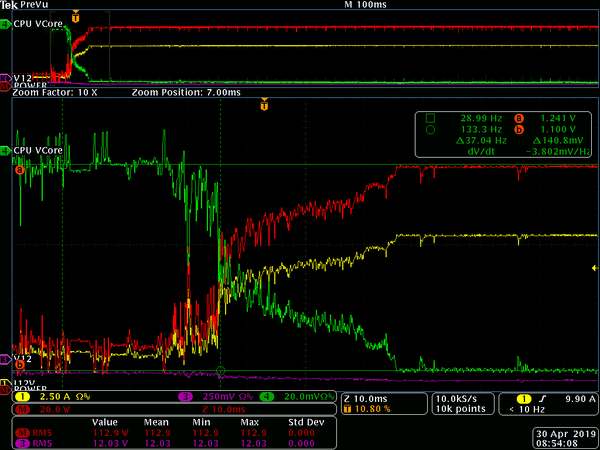Screen dimensions: 600x450
Task: Click the 10.80 % trigger position value
Action: pos(373,409)
